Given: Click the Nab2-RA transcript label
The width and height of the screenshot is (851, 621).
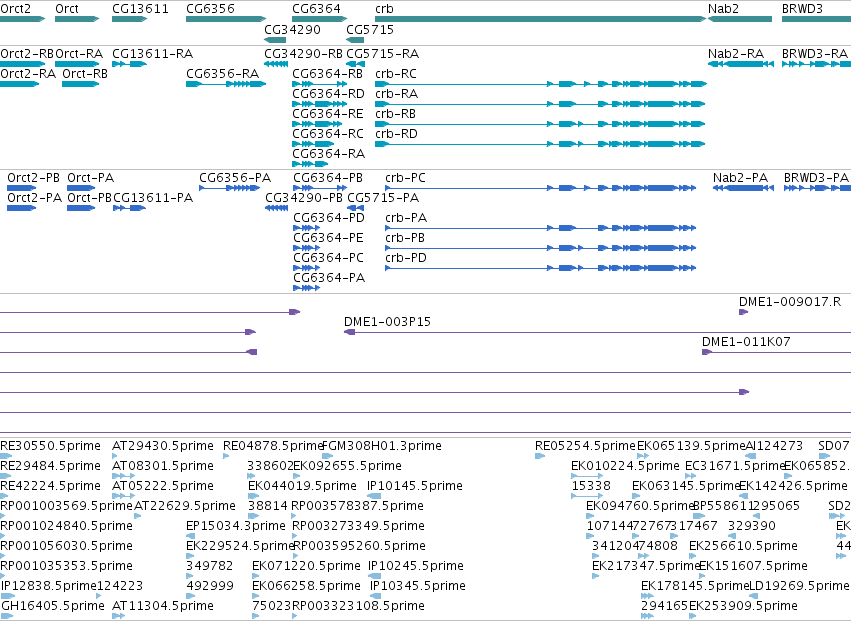Looking at the screenshot, I should tap(736, 54).
